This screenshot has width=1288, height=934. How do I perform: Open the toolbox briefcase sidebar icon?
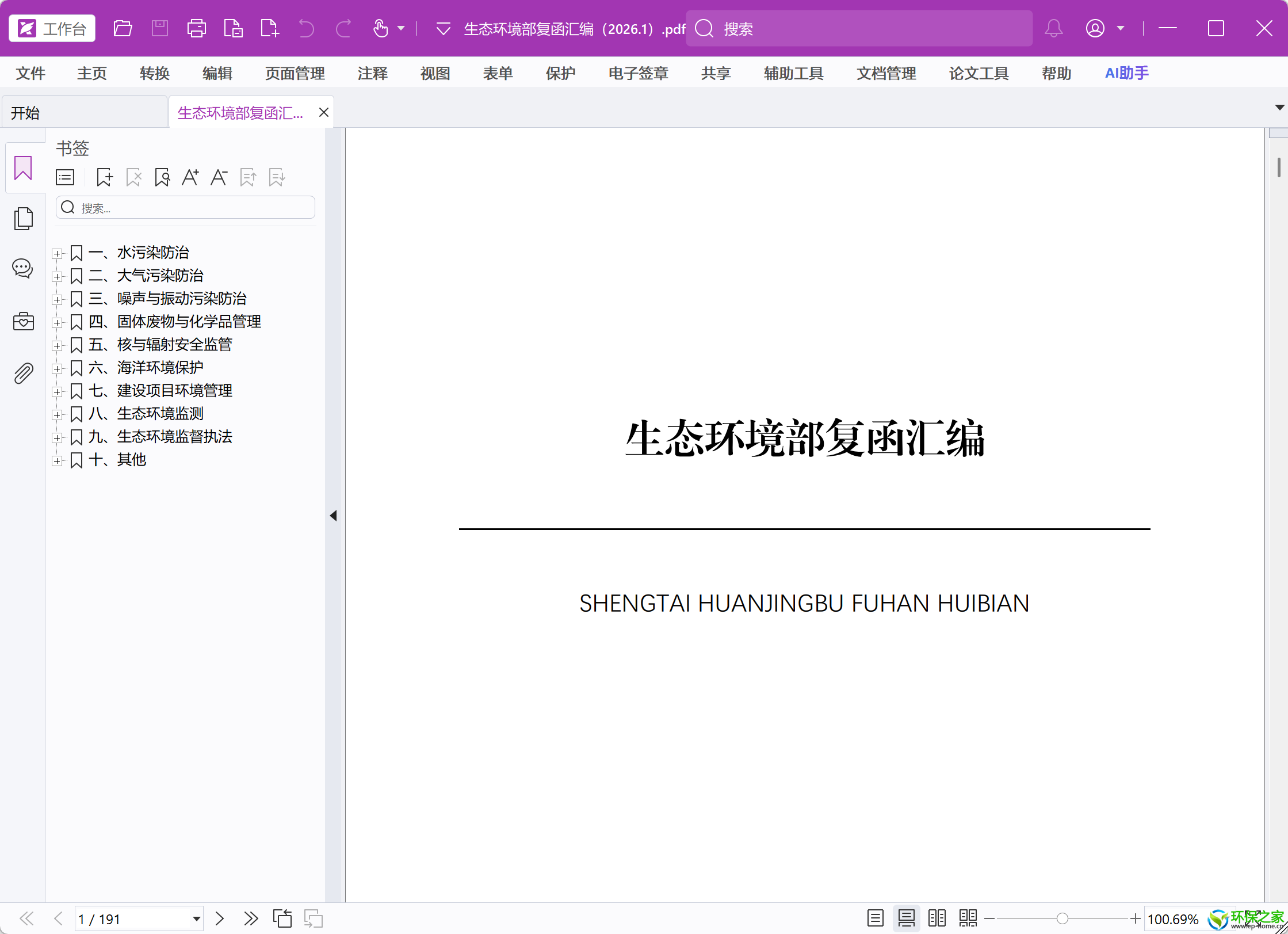pos(23,321)
